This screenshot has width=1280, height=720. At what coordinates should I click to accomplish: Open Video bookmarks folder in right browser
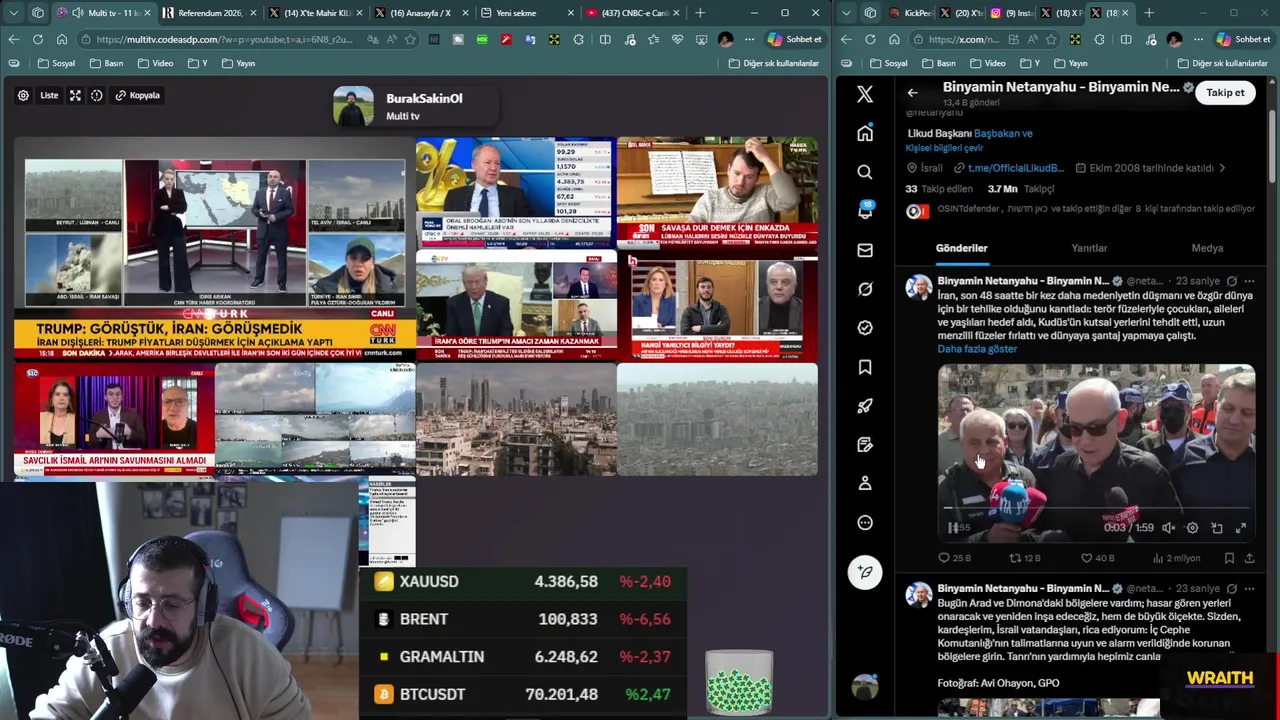click(x=987, y=63)
